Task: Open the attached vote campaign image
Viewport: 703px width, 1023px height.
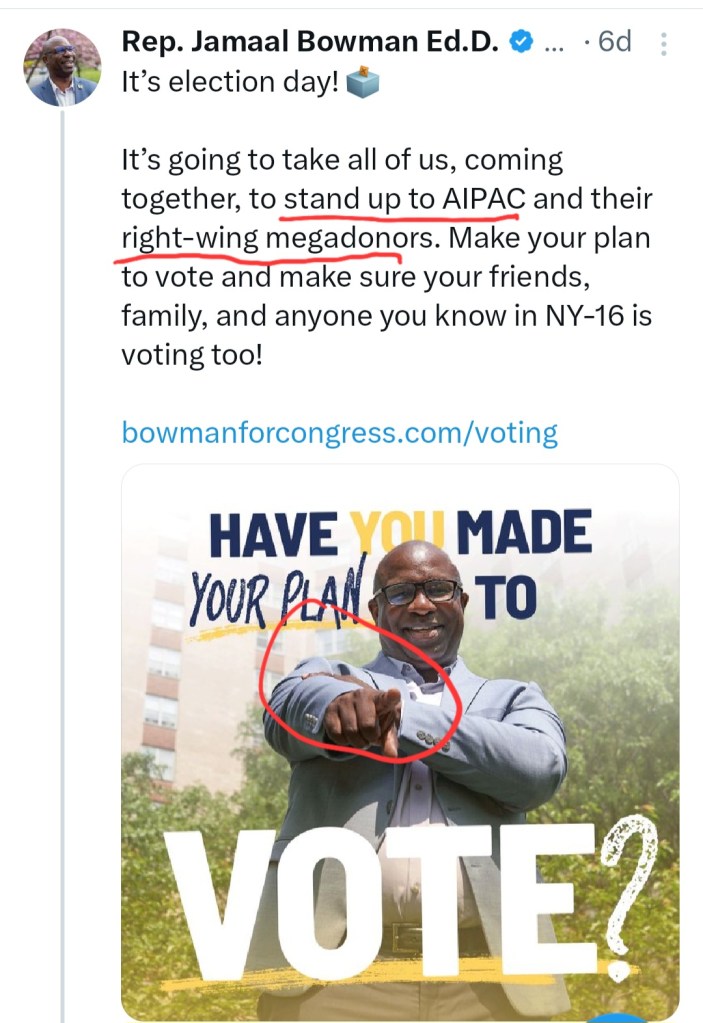Action: coord(400,740)
